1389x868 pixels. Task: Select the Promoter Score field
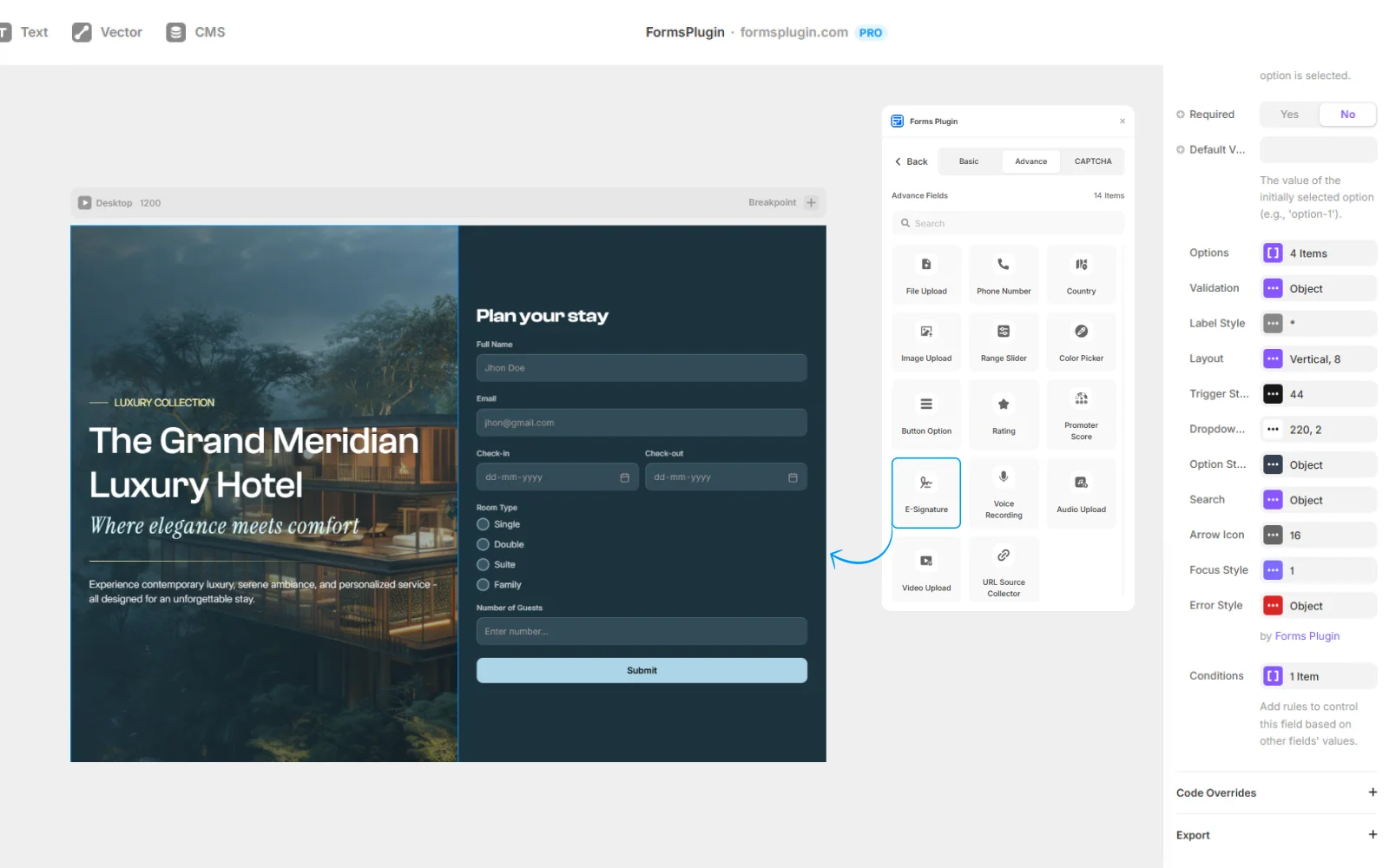(1081, 414)
